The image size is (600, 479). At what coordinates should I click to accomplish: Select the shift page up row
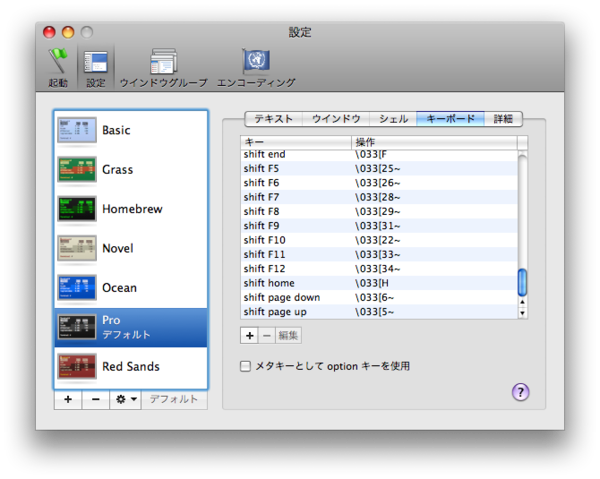click(x=379, y=312)
